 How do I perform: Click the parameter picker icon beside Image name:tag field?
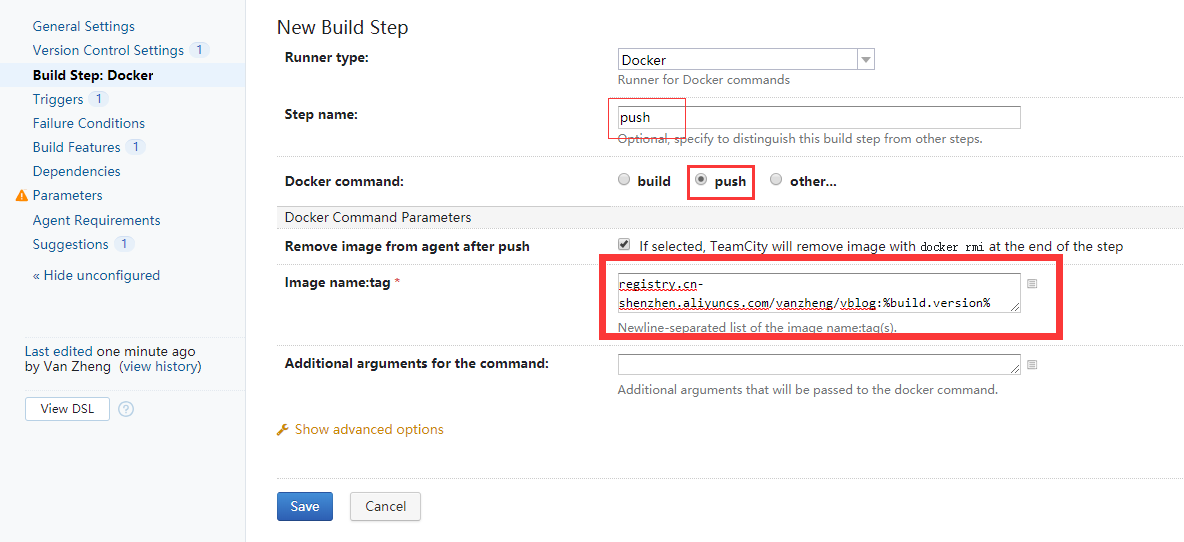1032,283
